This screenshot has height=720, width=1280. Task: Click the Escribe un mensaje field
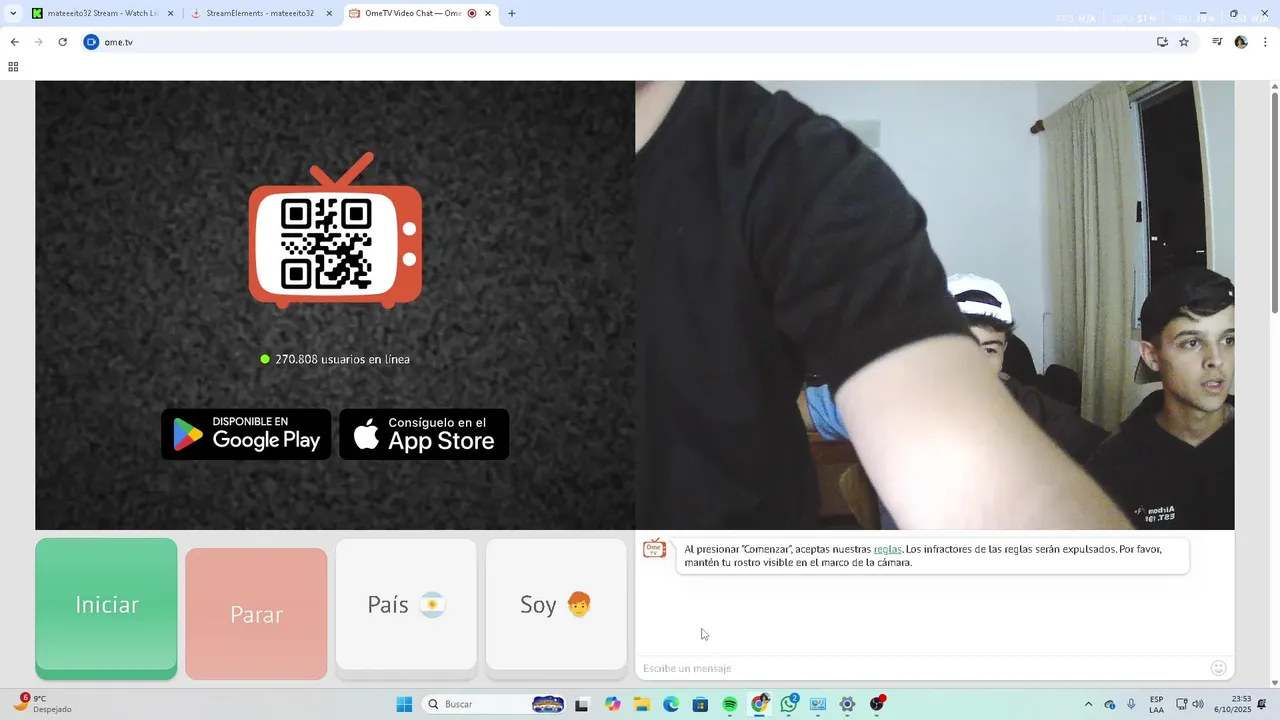[x=920, y=668]
